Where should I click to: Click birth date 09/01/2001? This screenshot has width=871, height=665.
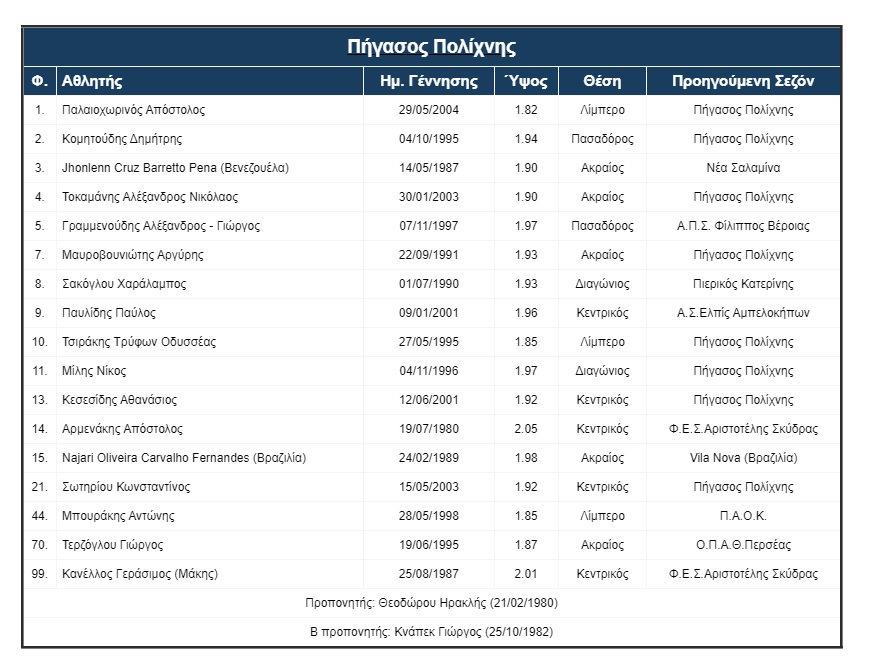[x=428, y=313]
